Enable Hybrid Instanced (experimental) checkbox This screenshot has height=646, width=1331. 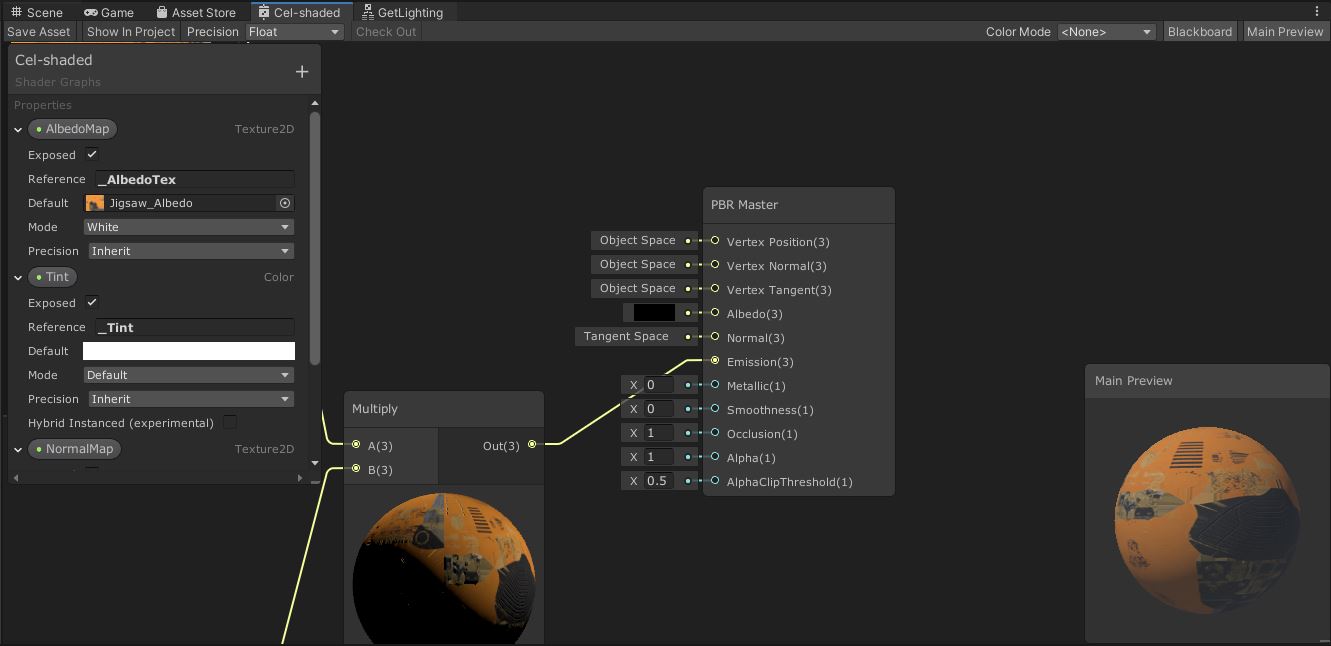point(229,423)
